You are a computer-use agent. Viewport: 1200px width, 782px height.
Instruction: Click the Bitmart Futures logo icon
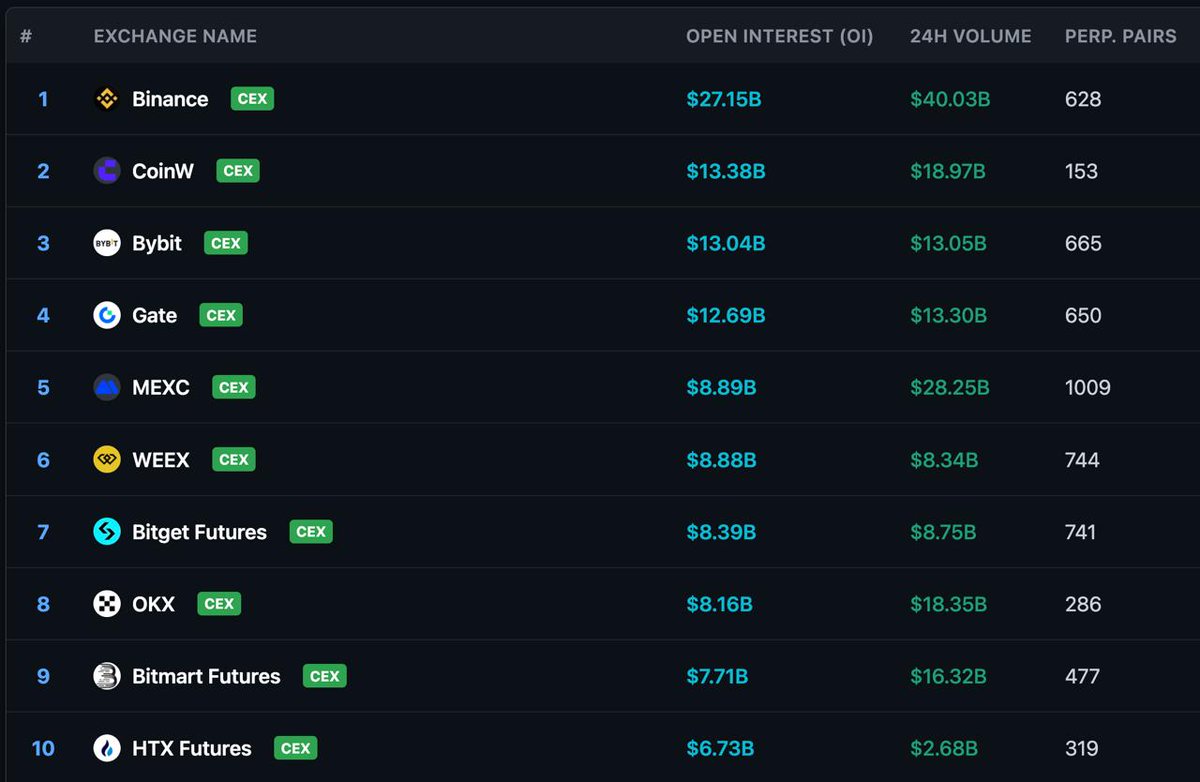click(x=107, y=676)
